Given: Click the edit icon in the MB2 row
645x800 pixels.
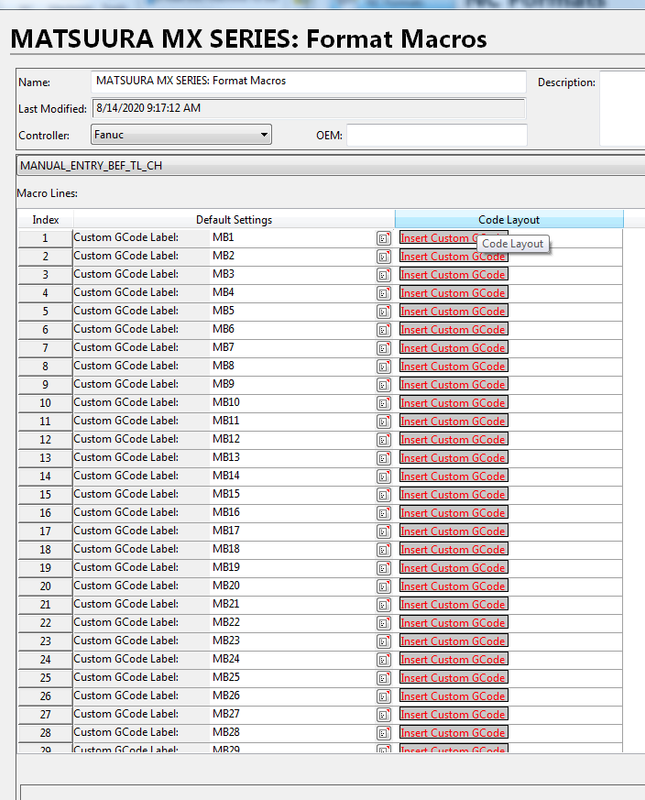Looking at the screenshot, I should (x=384, y=257).
